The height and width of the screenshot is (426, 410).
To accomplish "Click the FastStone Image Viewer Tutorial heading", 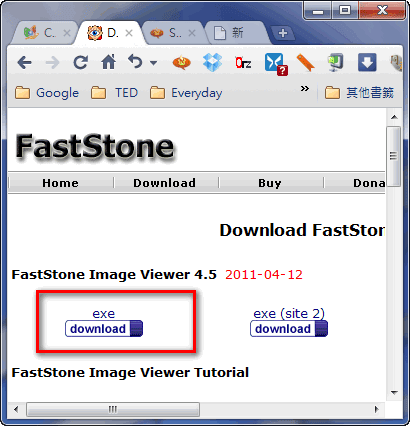I will (x=130, y=372).
